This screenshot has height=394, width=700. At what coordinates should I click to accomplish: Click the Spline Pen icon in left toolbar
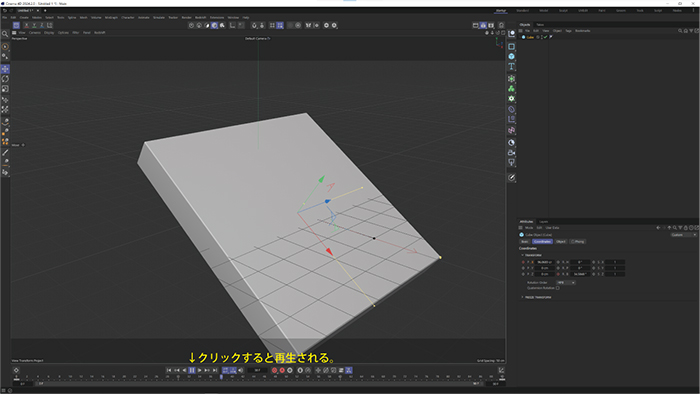click(x=5, y=121)
